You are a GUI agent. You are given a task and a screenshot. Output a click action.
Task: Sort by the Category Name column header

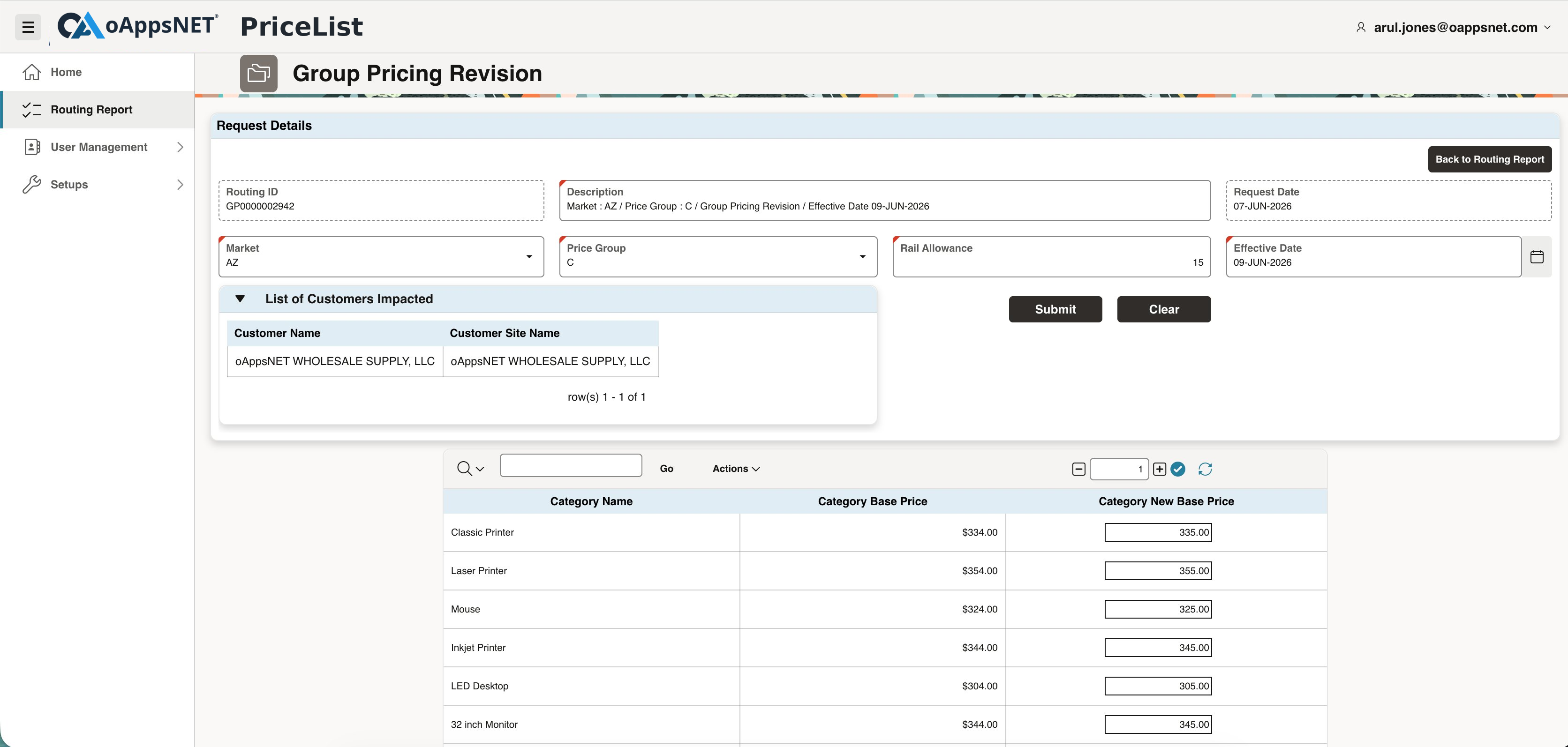[x=591, y=501]
